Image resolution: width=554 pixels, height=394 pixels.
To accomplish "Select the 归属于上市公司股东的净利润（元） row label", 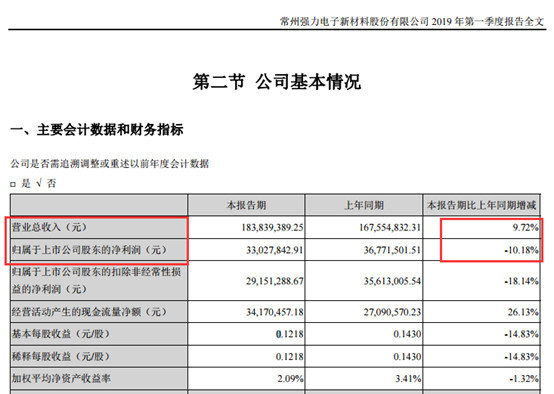I will pyautogui.click(x=89, y=250).
